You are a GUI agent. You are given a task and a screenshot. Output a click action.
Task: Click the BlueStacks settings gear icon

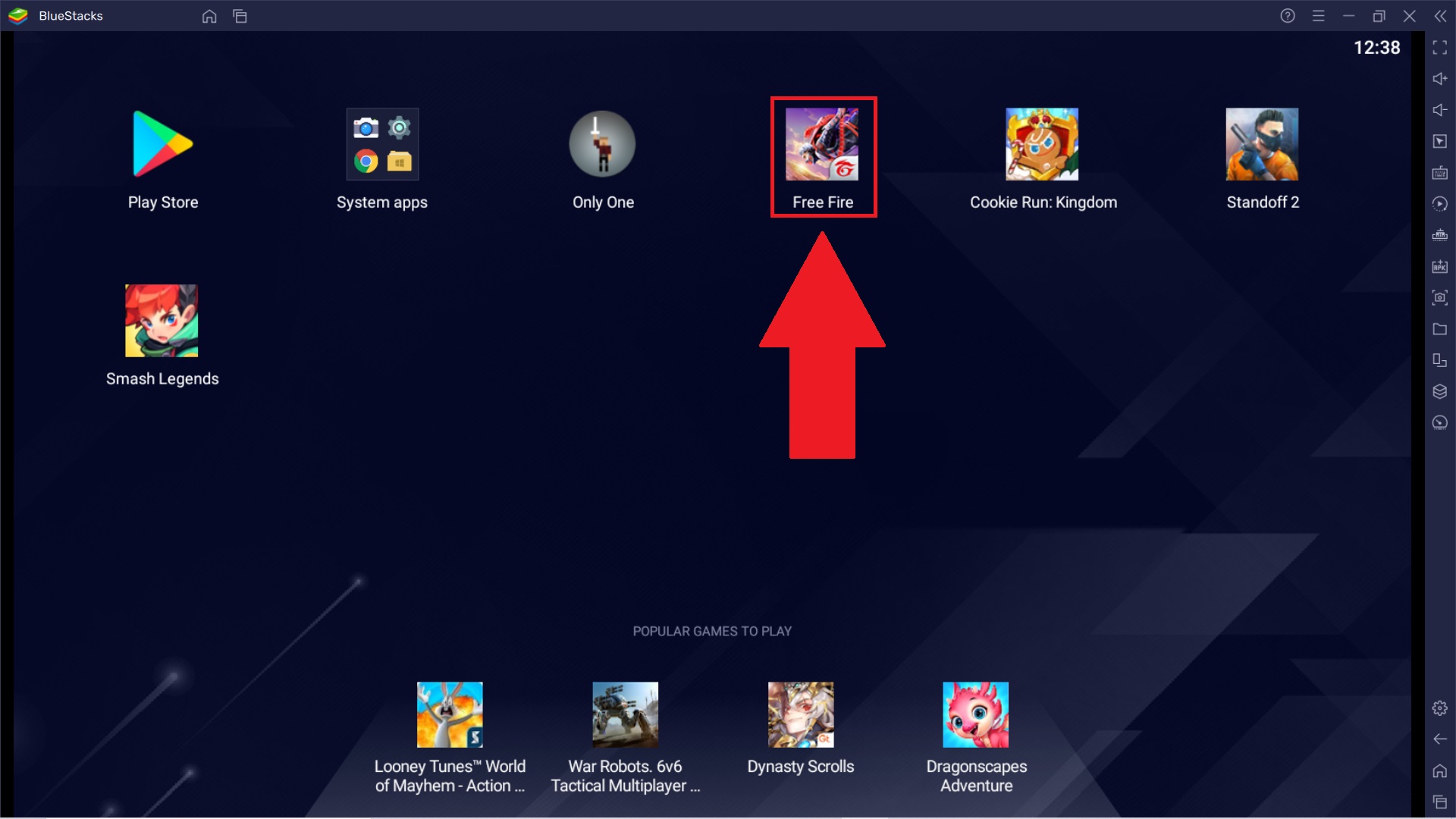tap(1439, 708)
